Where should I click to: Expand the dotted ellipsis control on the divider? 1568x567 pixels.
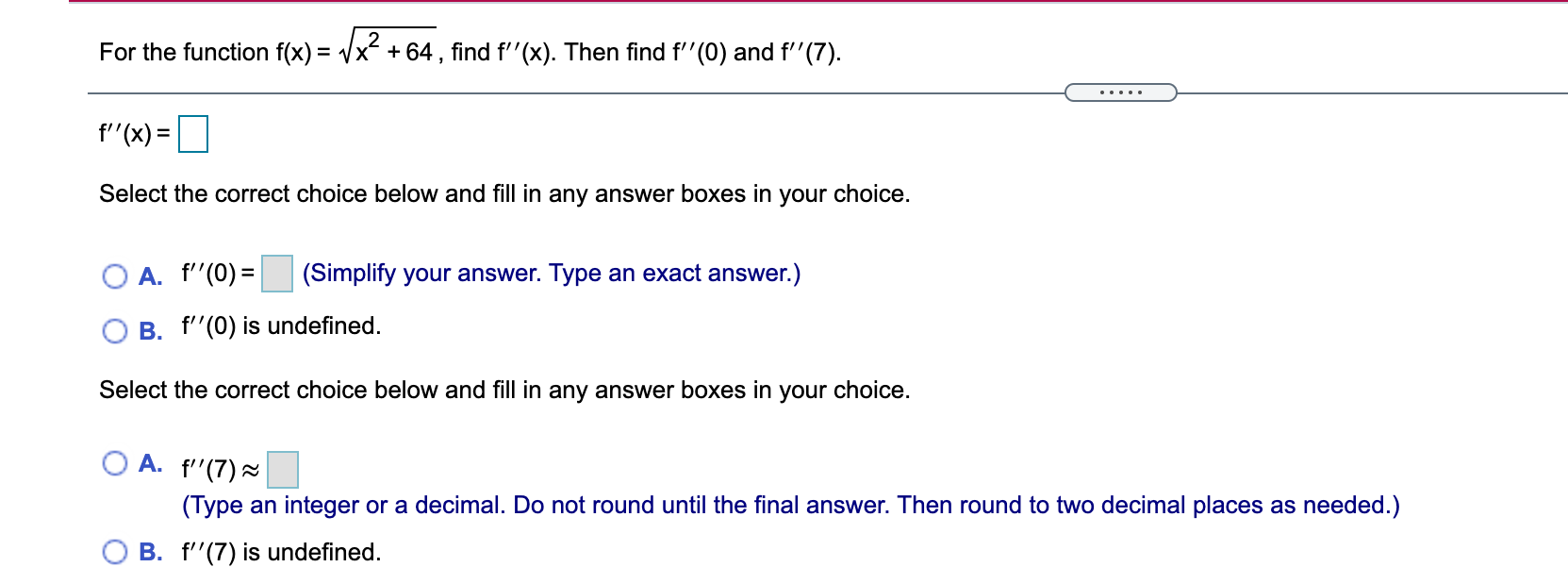pyautogui.click(x=1120, y=92)
